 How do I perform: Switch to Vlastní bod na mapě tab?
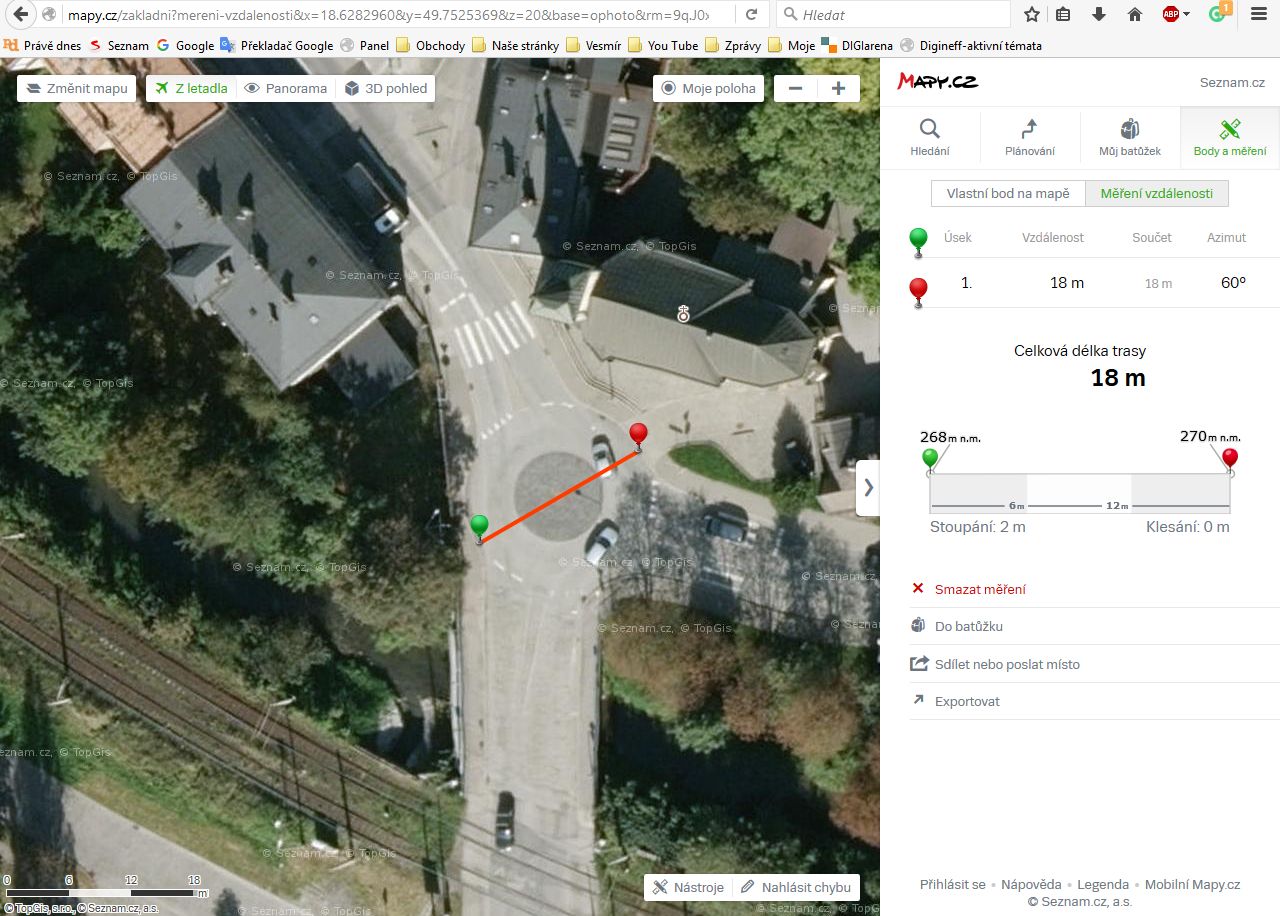[x=1007, y=194]
